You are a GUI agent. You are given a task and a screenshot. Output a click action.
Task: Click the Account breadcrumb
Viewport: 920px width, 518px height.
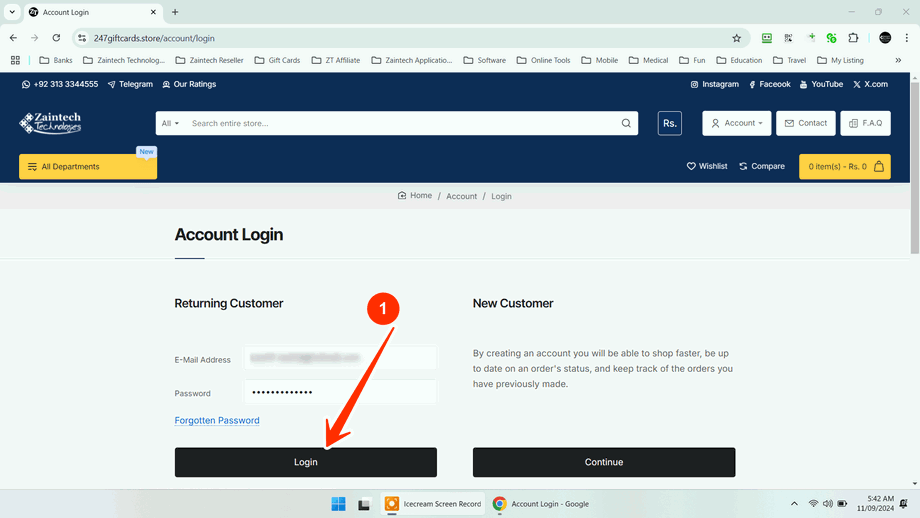click(x=461, y=197)
